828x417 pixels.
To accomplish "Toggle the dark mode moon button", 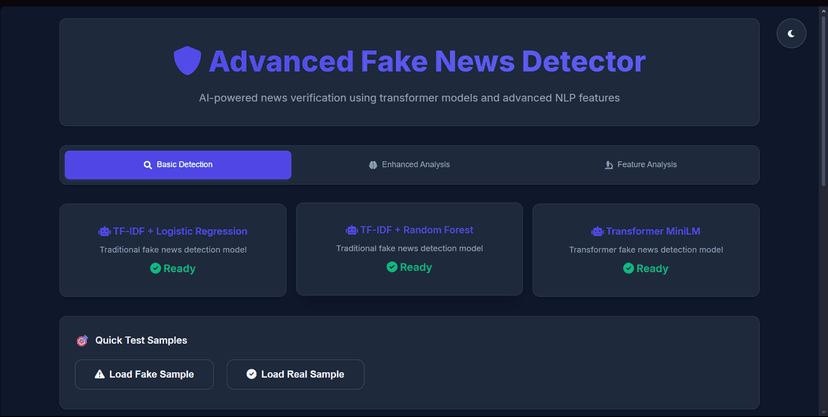I will [791, 33].
